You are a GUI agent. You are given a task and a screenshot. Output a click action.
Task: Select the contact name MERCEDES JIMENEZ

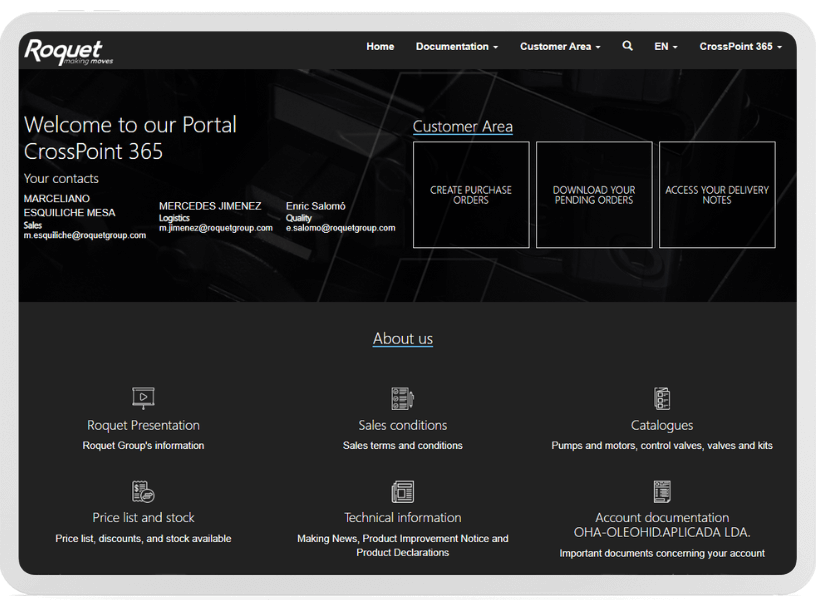click(210, 206)
